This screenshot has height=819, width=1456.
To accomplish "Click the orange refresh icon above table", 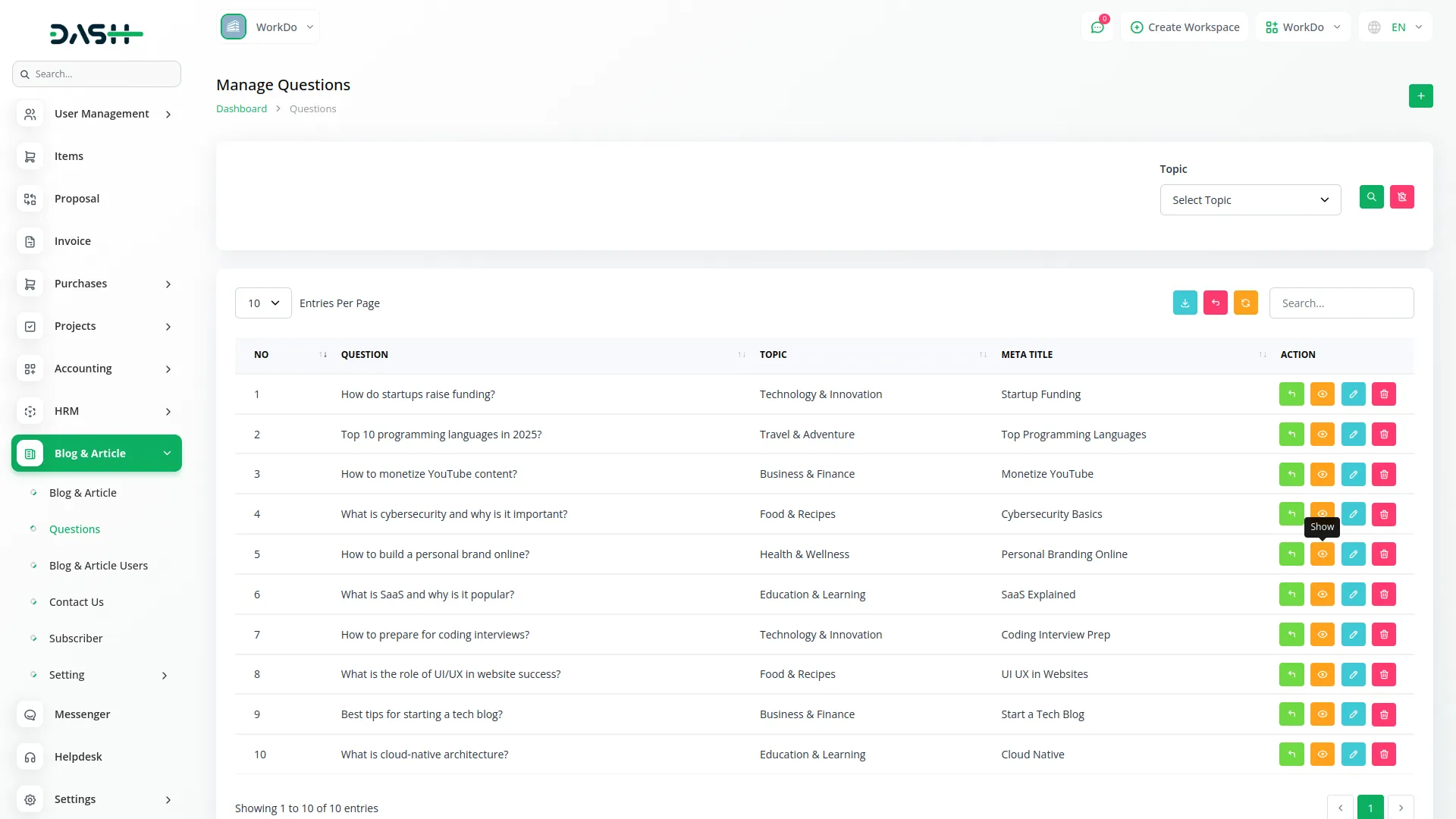I will point(1245,303).
